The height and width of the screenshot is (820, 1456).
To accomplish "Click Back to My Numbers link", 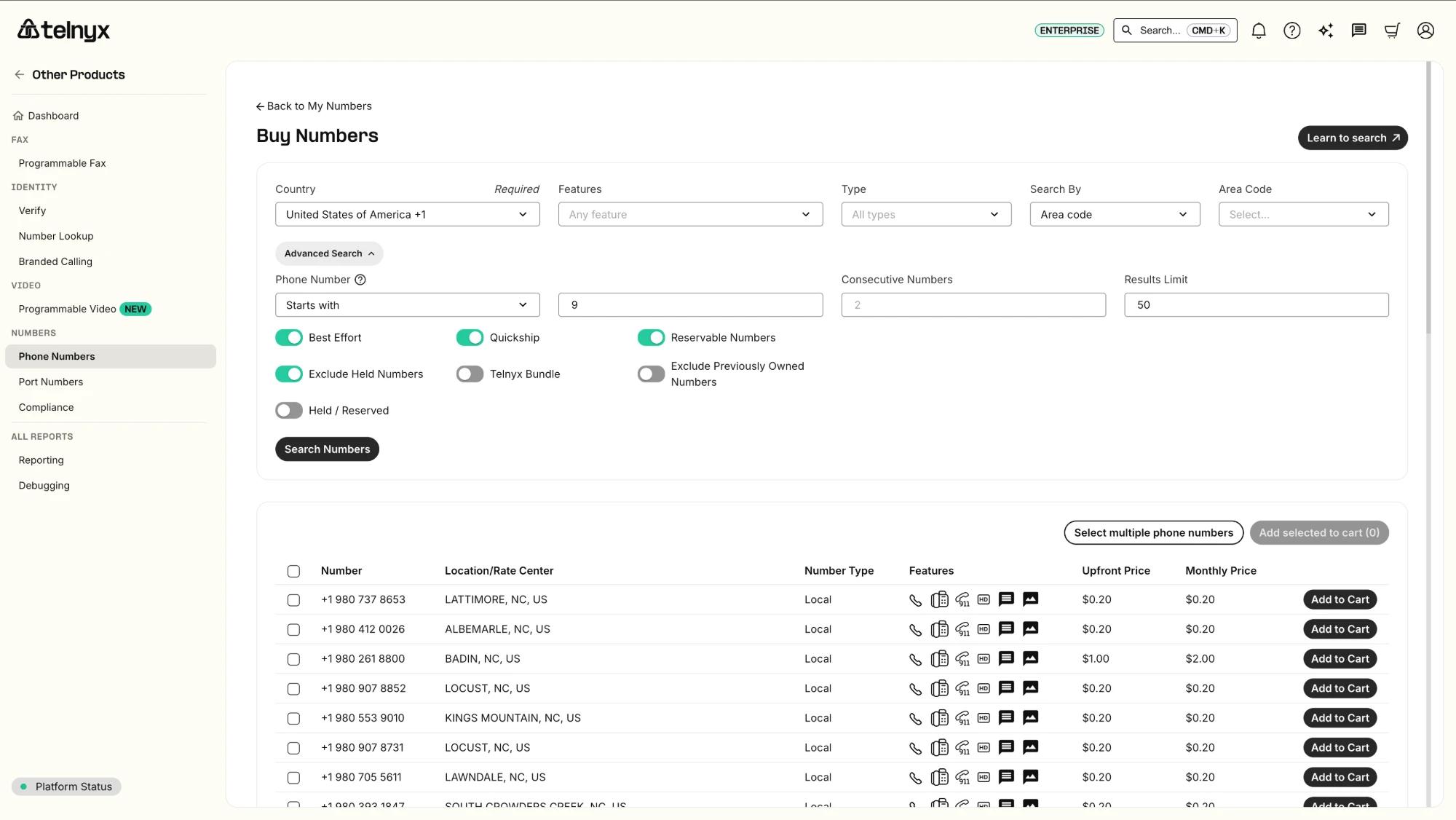I will [314, 106].
